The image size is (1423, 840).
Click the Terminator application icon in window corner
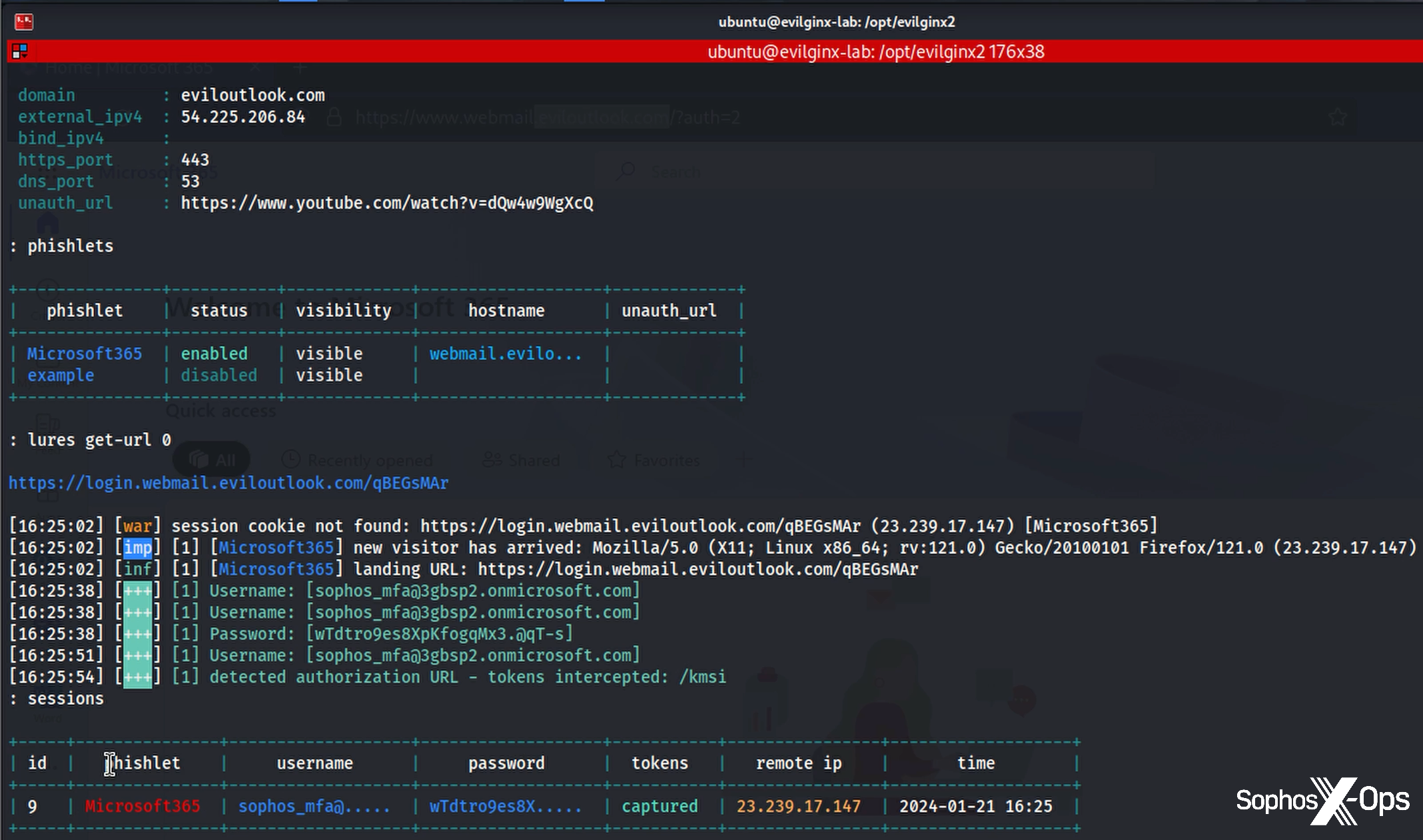coord(24,22)
